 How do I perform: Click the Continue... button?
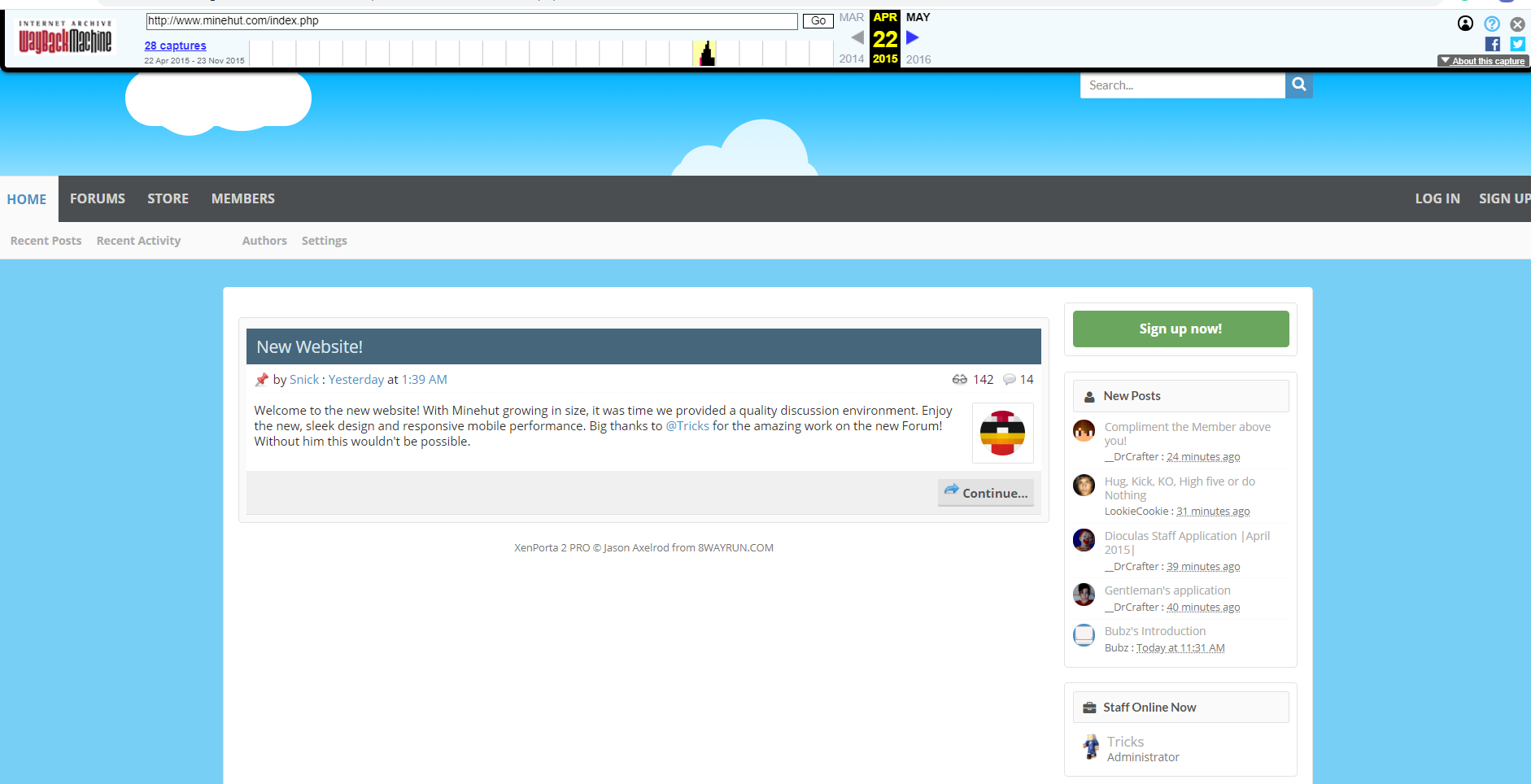point(986,493)
